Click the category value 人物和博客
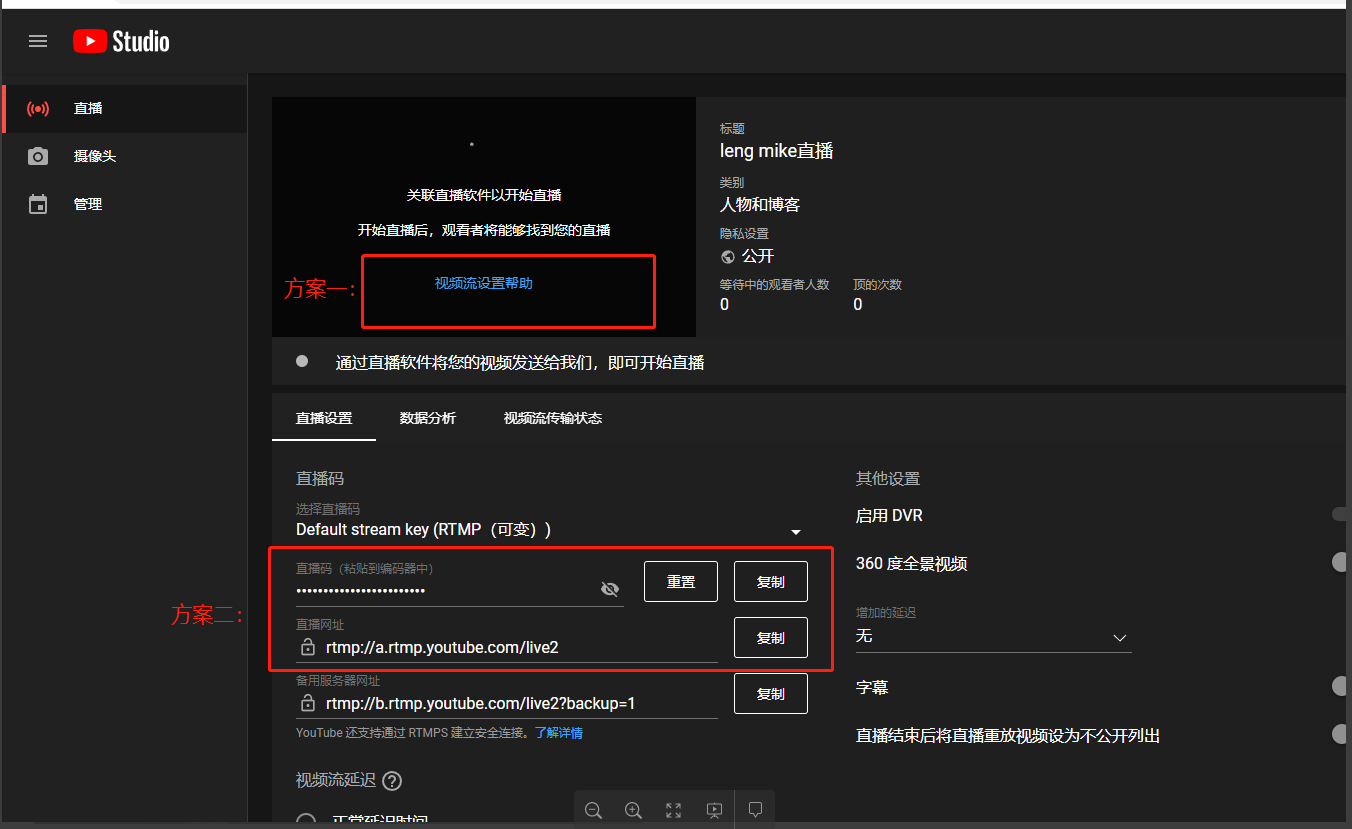 point(760,205)
